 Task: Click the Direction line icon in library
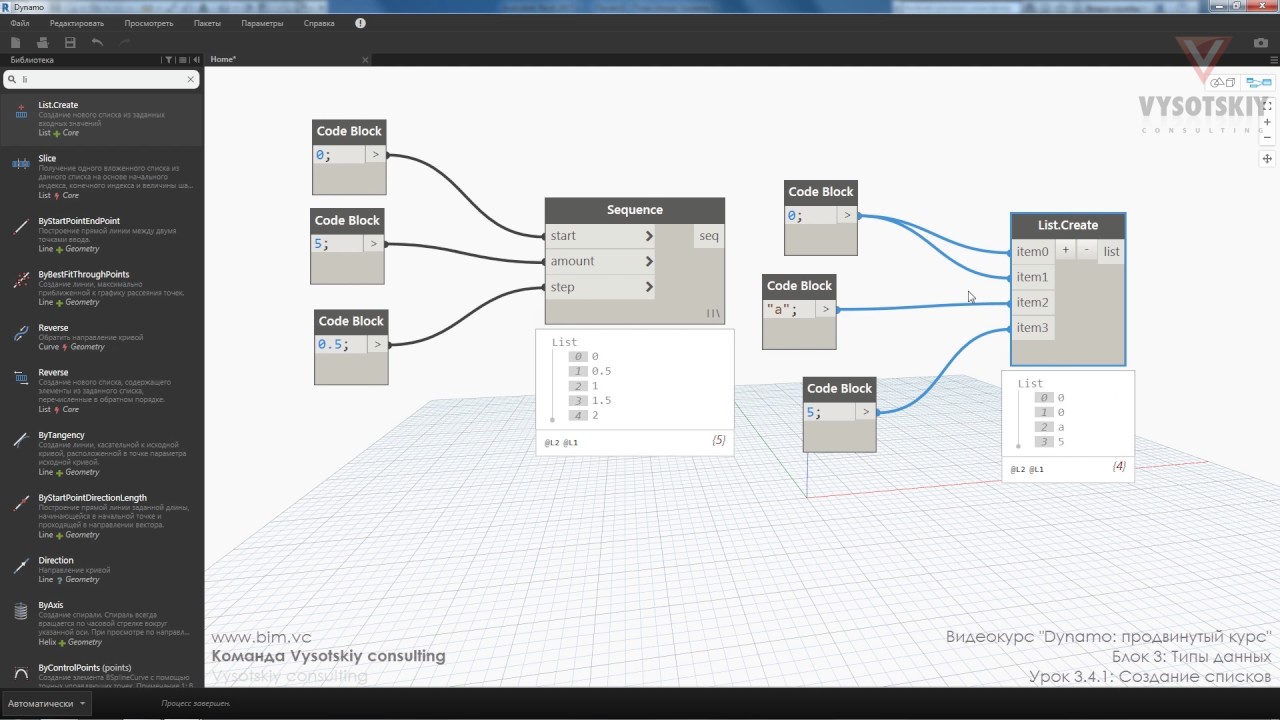pos(20,567)
